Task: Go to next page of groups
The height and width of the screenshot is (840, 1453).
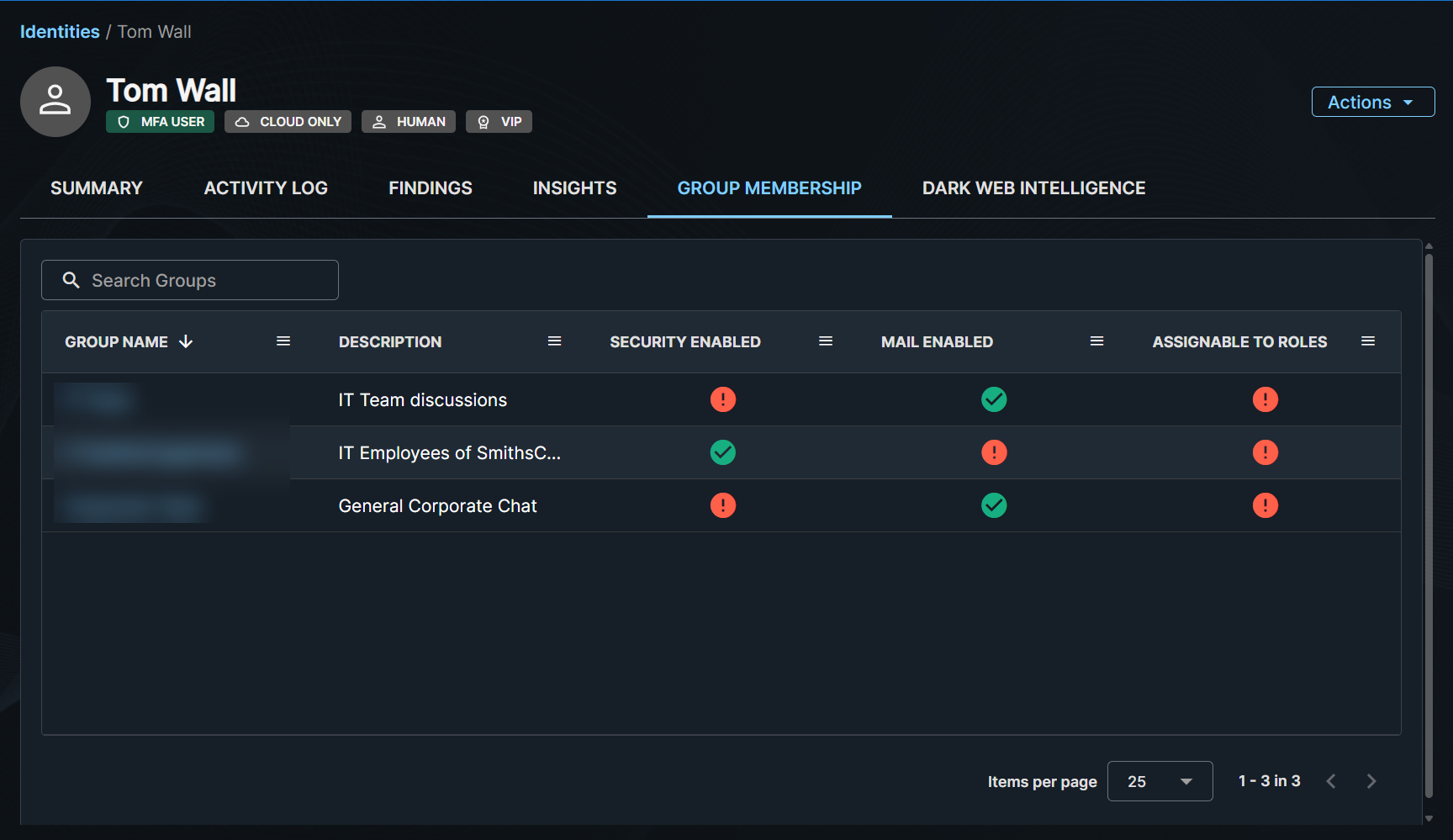Action: tap(1371, 781)
